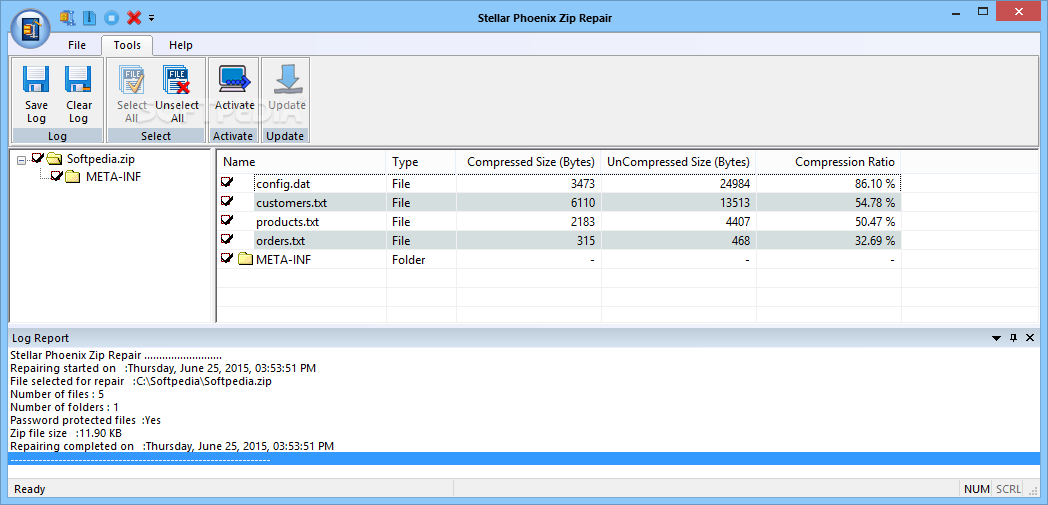The image size is (1048, 505).
Task: Select the products.txt file name
Action: [287, 221]
